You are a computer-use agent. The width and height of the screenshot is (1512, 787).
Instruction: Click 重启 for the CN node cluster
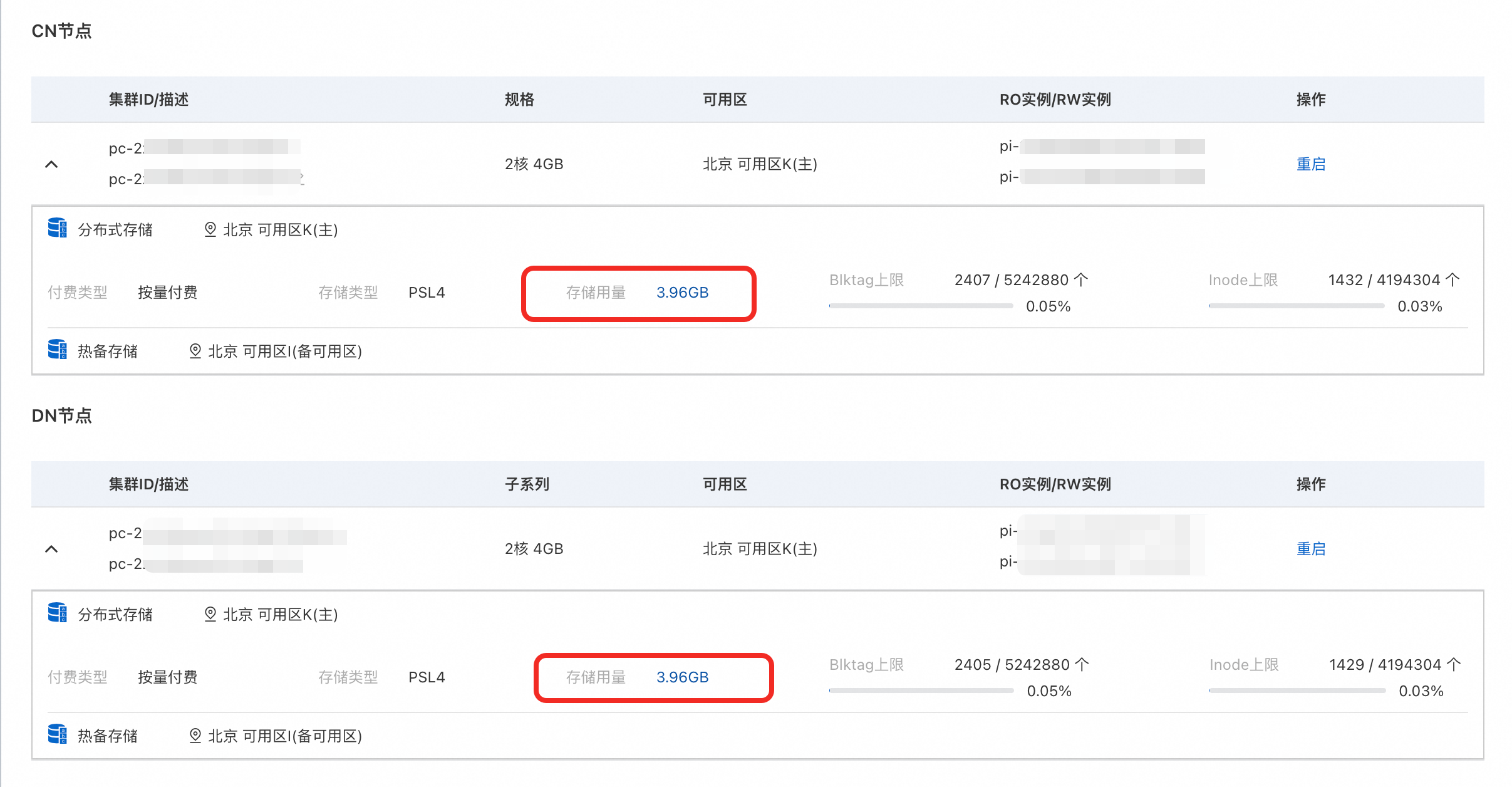1310,164
